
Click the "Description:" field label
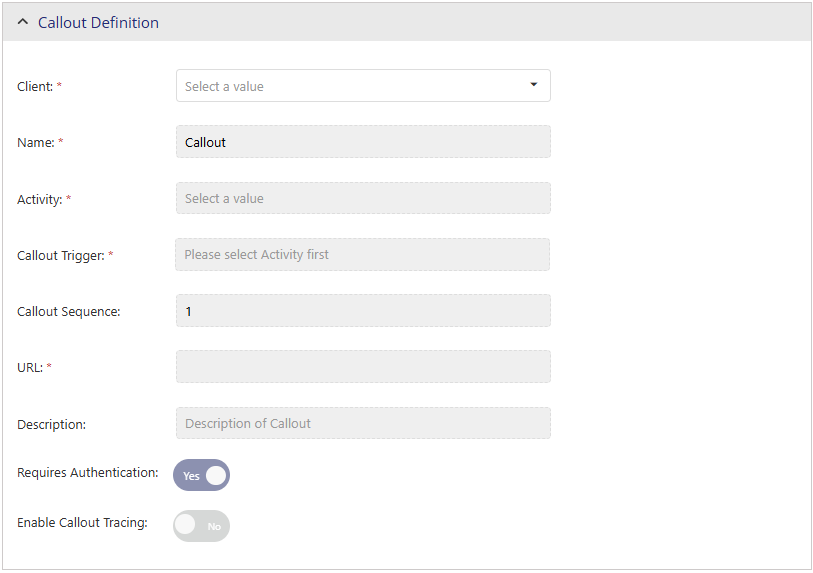coord(51,424)
